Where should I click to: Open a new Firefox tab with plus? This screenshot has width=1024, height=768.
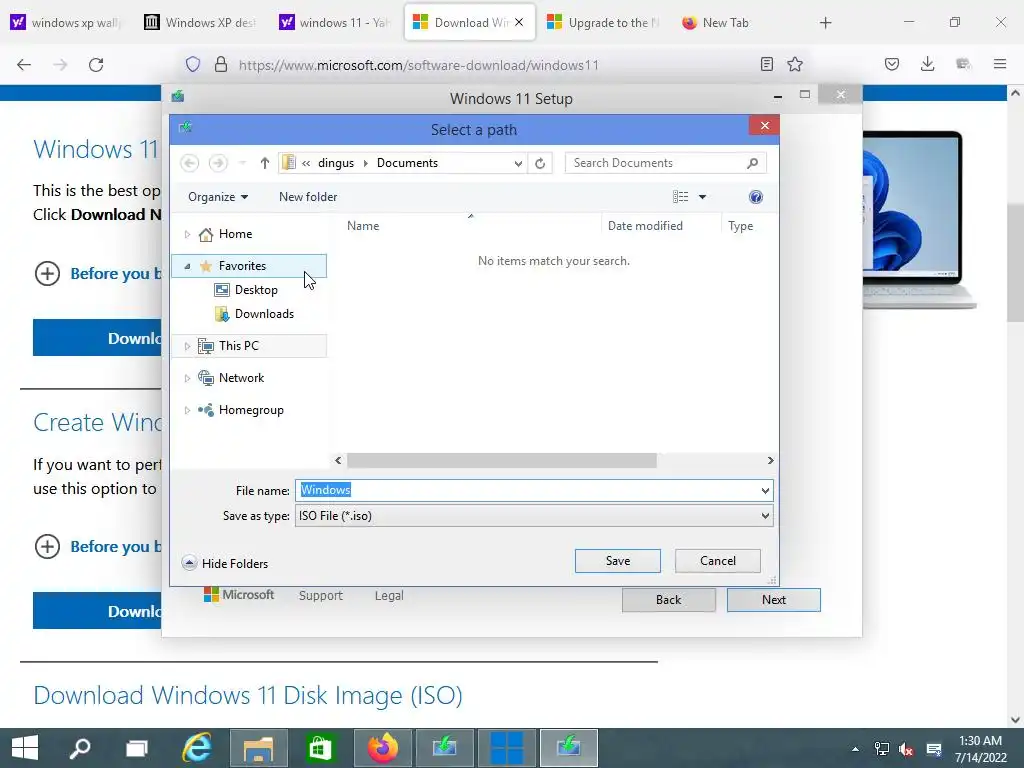(x=825, y=23)
